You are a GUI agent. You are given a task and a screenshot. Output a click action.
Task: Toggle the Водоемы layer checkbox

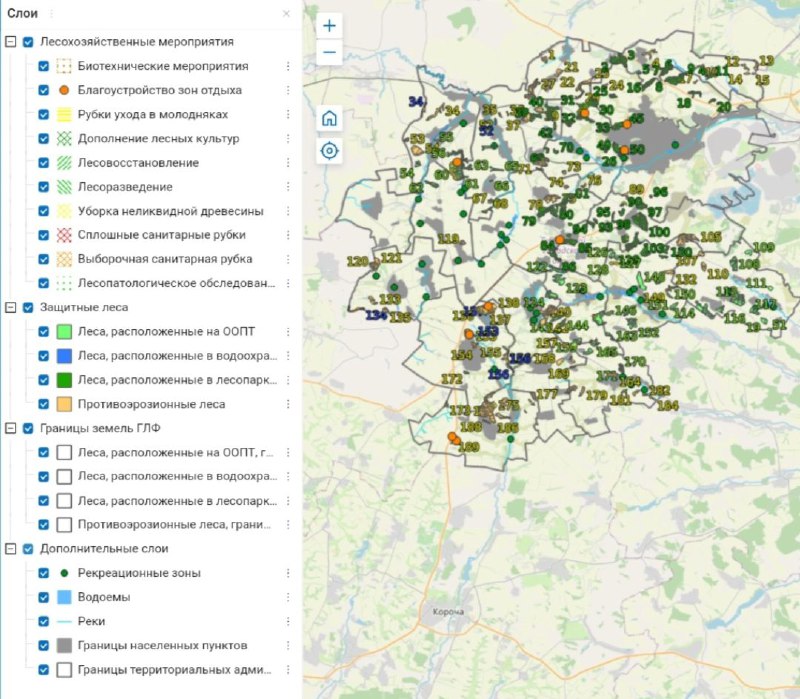click(x=44, y=597)
